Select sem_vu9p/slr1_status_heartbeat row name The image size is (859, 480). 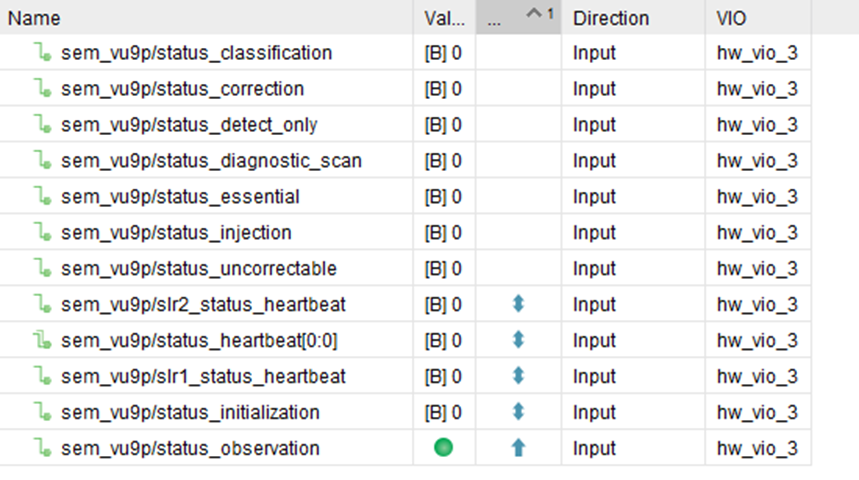tap(203, 376)
